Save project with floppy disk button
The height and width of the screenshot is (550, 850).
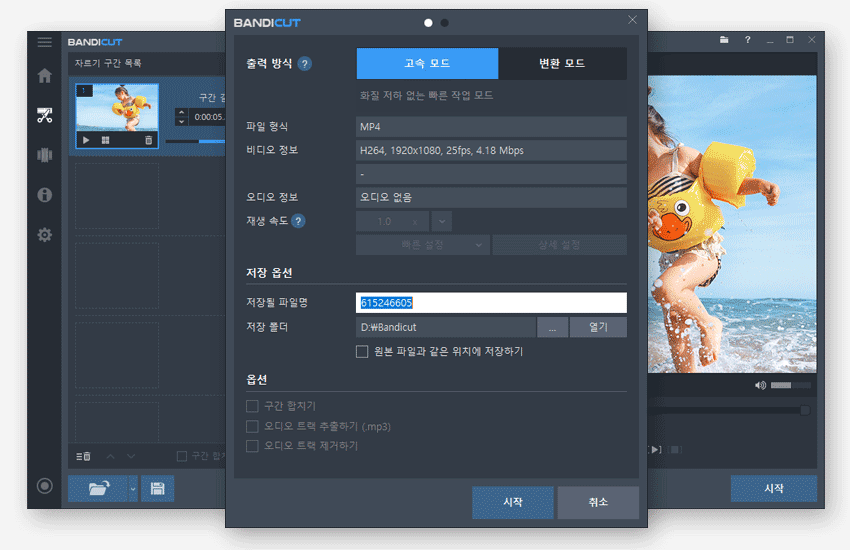coord(158,488)
